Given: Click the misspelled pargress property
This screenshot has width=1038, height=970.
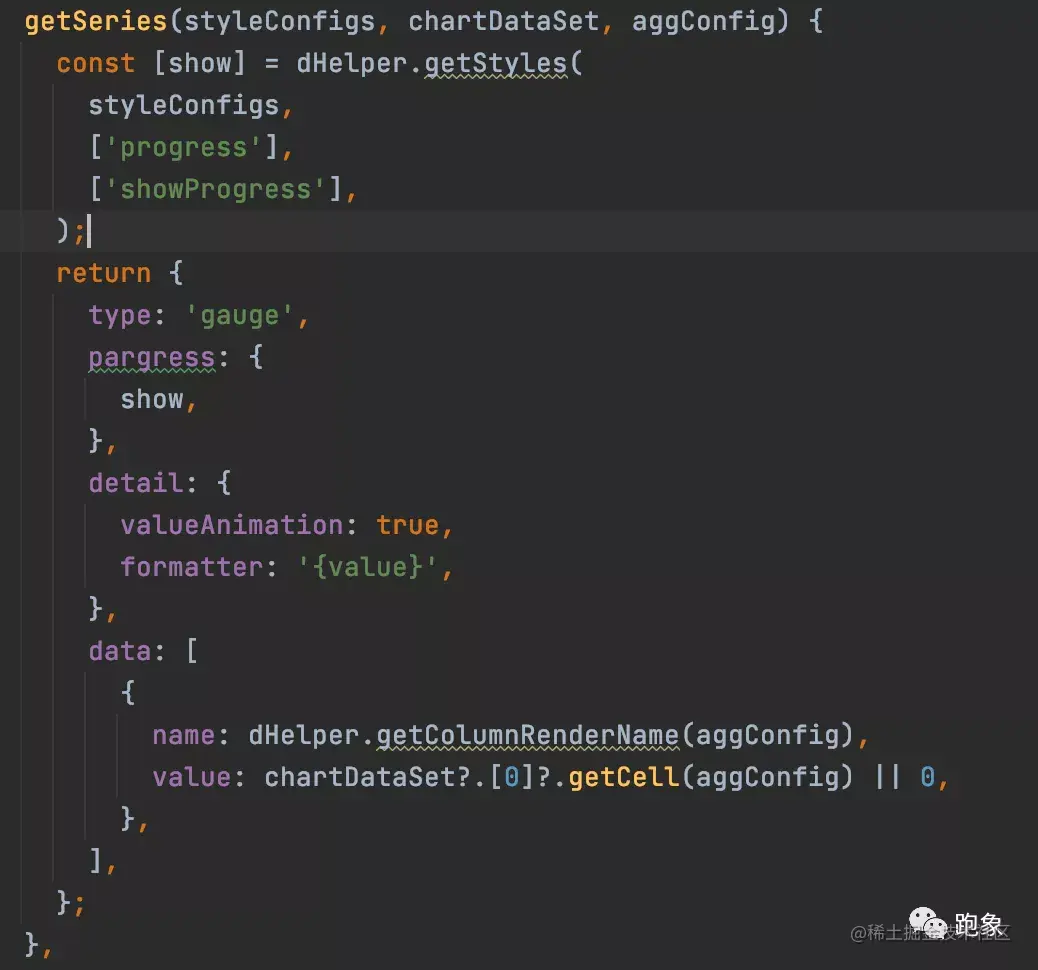Looking at the screenshot, I should coord(152,358).
